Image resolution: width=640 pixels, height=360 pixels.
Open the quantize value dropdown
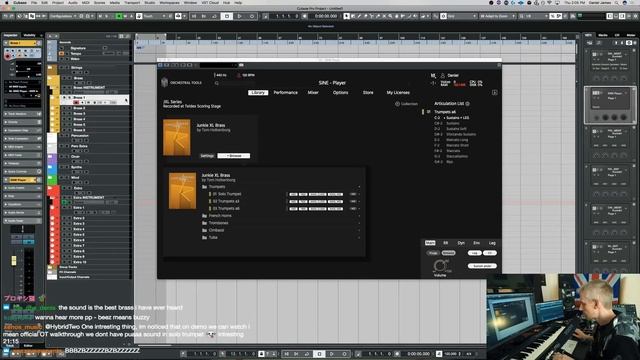point(536,16)
